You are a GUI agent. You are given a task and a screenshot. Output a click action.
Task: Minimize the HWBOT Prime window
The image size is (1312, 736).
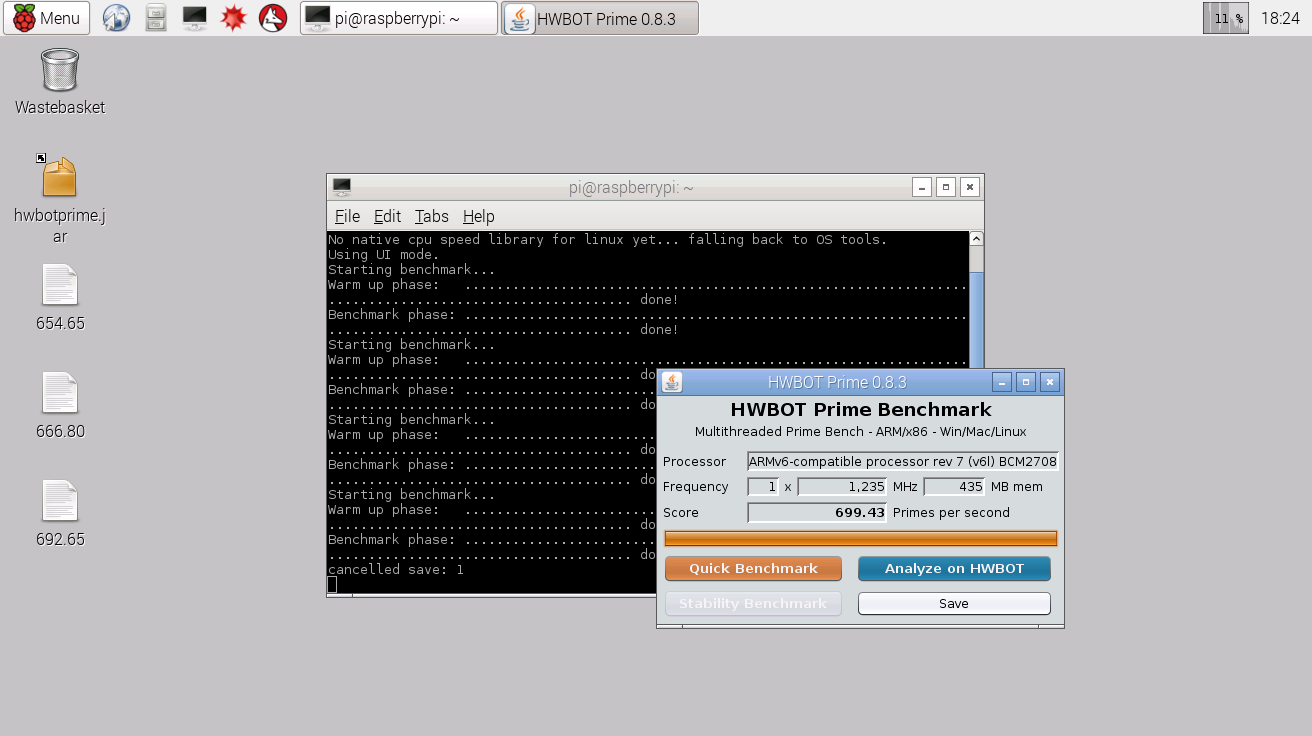click(x=1002, y=382)
